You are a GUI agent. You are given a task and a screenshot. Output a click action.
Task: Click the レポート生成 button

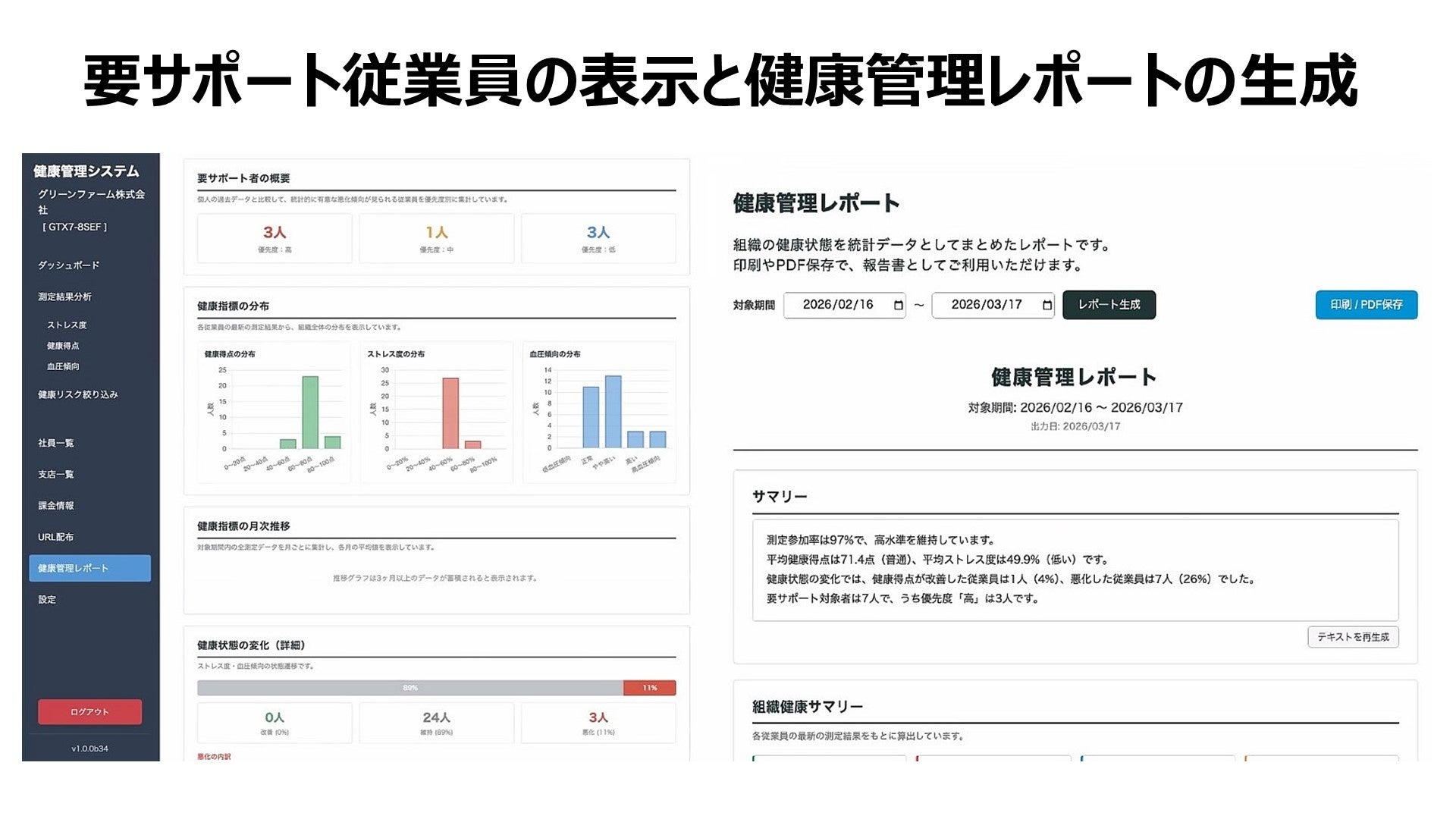click(1109, 305)
